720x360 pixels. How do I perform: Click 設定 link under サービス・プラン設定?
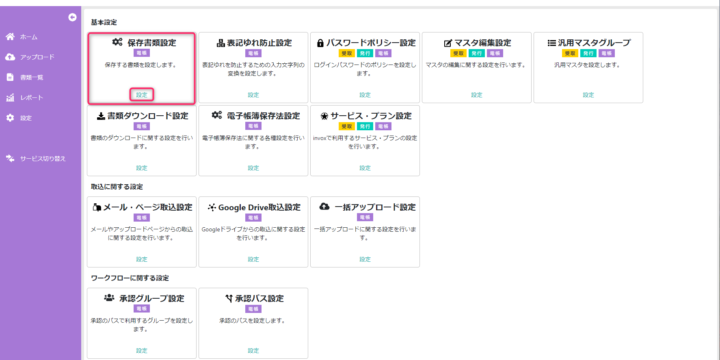click(x=365, y=168)
